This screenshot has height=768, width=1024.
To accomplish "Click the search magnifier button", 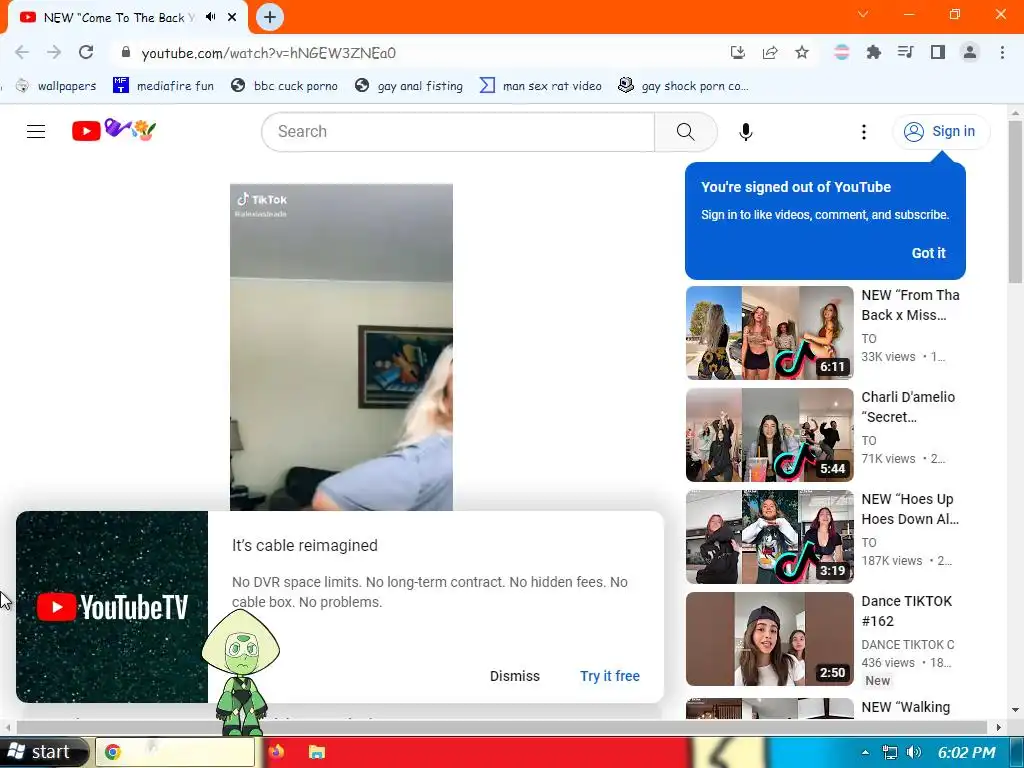I will (x=686, y=131).
